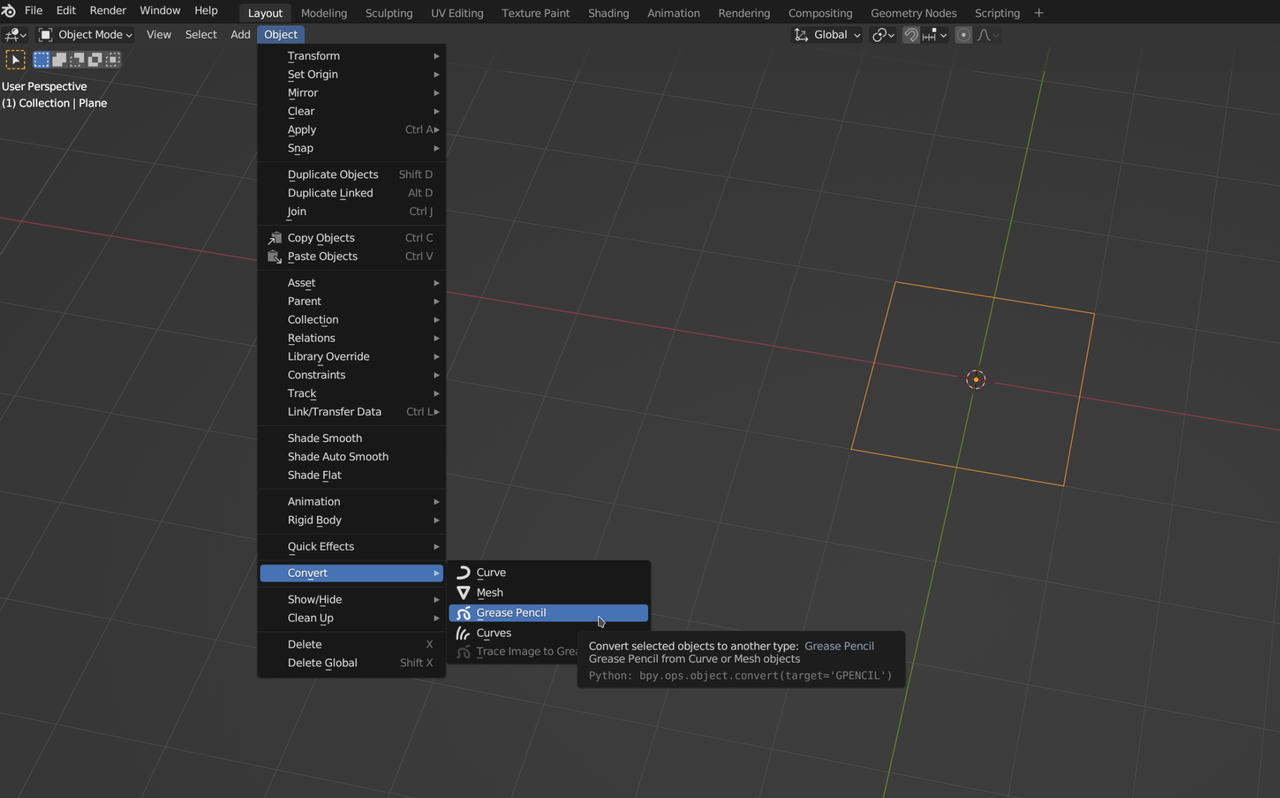Click Duplicate Objects menu entry

click(333, 175)
